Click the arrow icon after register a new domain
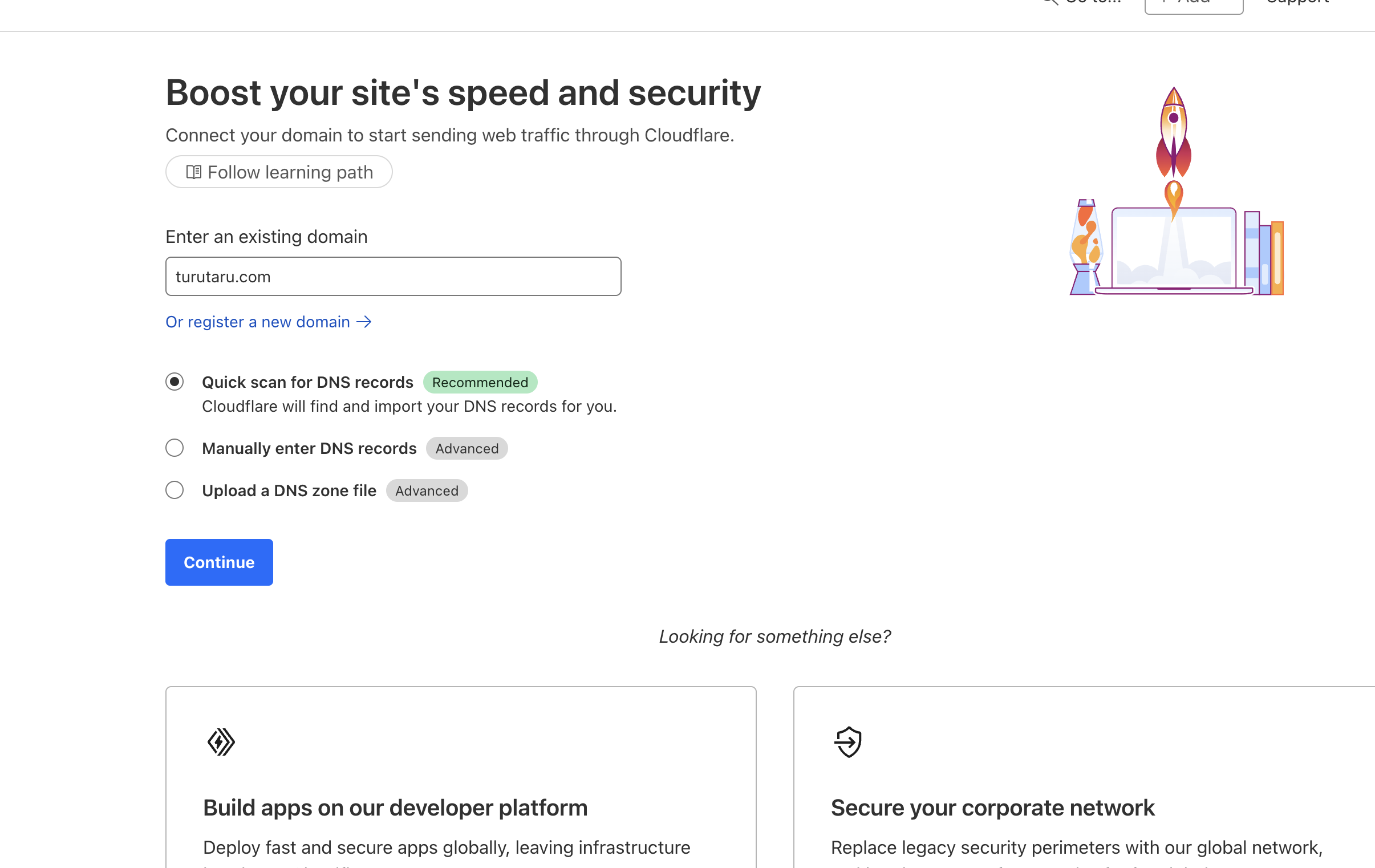The width and height of the screenshot is (1375, 868). point(364,322)
